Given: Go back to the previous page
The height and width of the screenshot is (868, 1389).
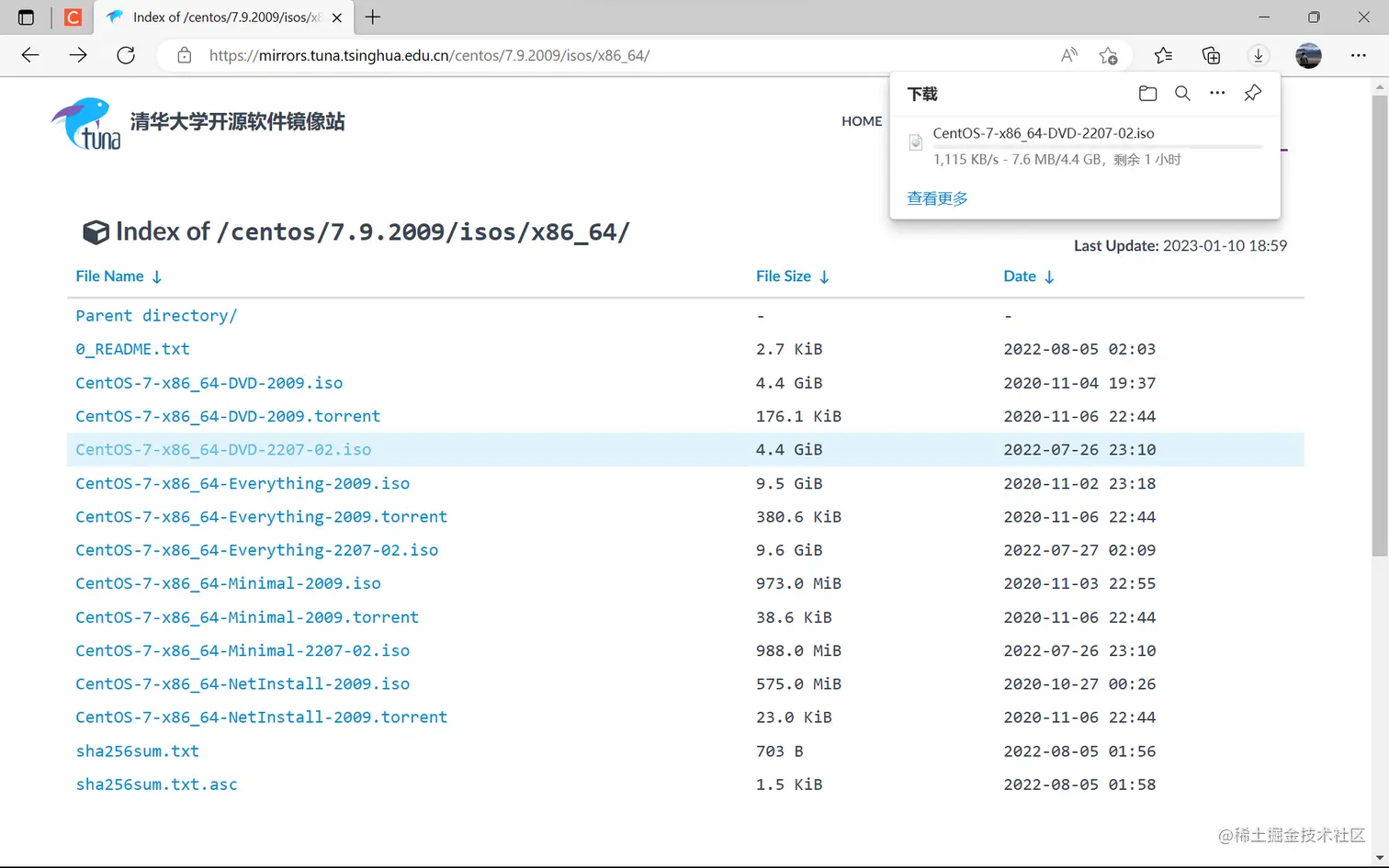Looking at the screenshot, I should click(30, 55).
